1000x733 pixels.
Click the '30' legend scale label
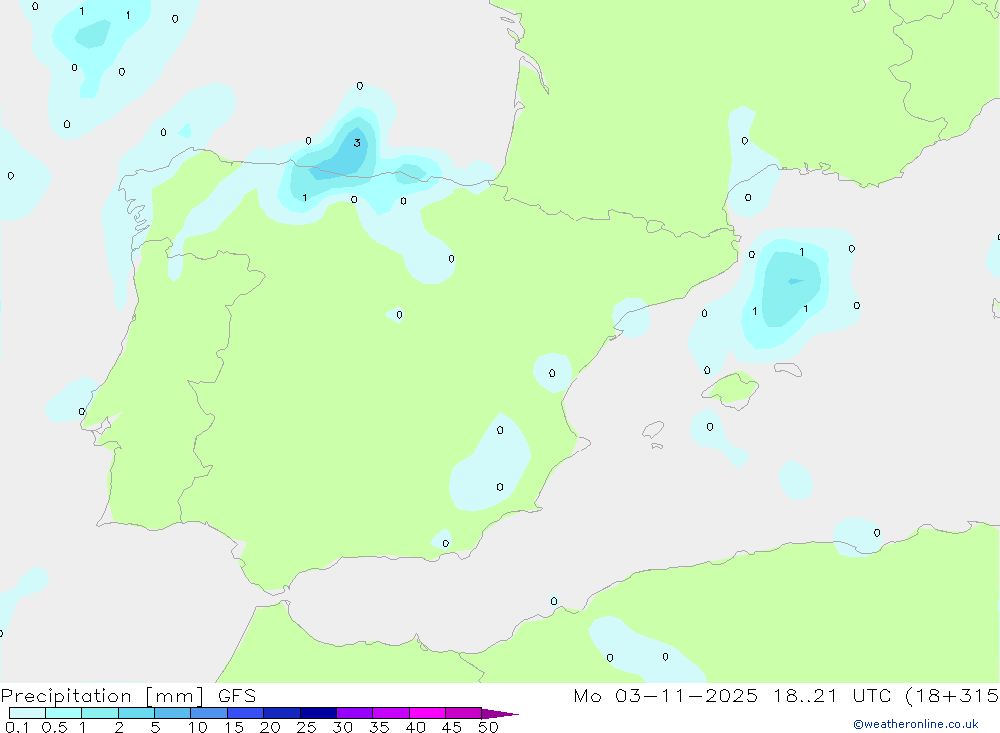click(x=343, y=727)
